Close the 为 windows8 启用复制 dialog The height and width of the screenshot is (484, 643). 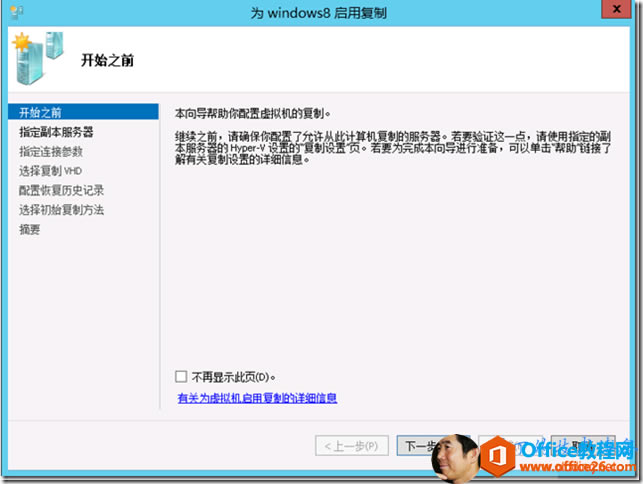(616, 9)
